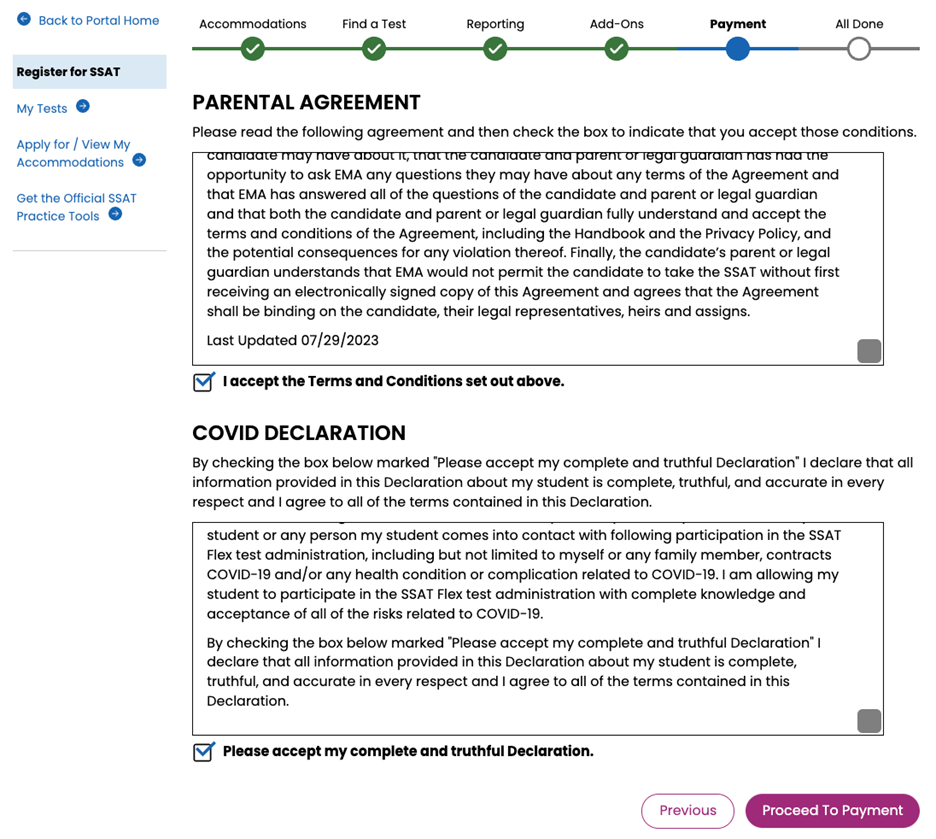Select the Reporting step checkmark circle
936x839 pixels.
[x=495, y=49]
